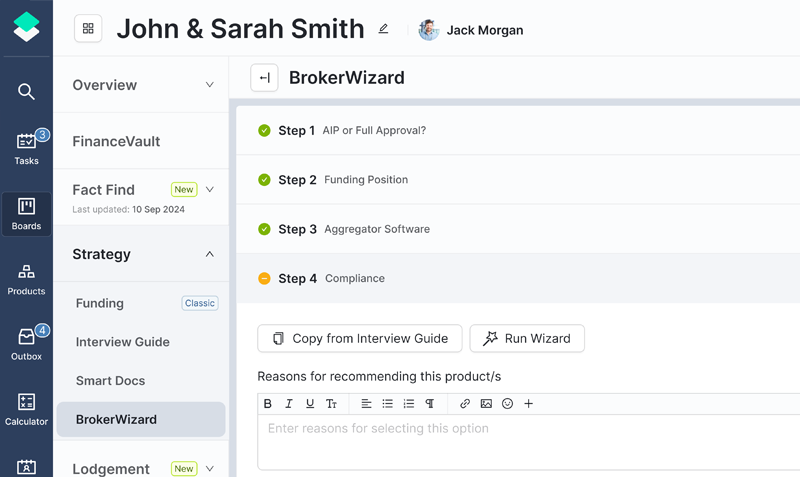
Task: Insert an image using the editor toolbar
Action: coord(486,404)
